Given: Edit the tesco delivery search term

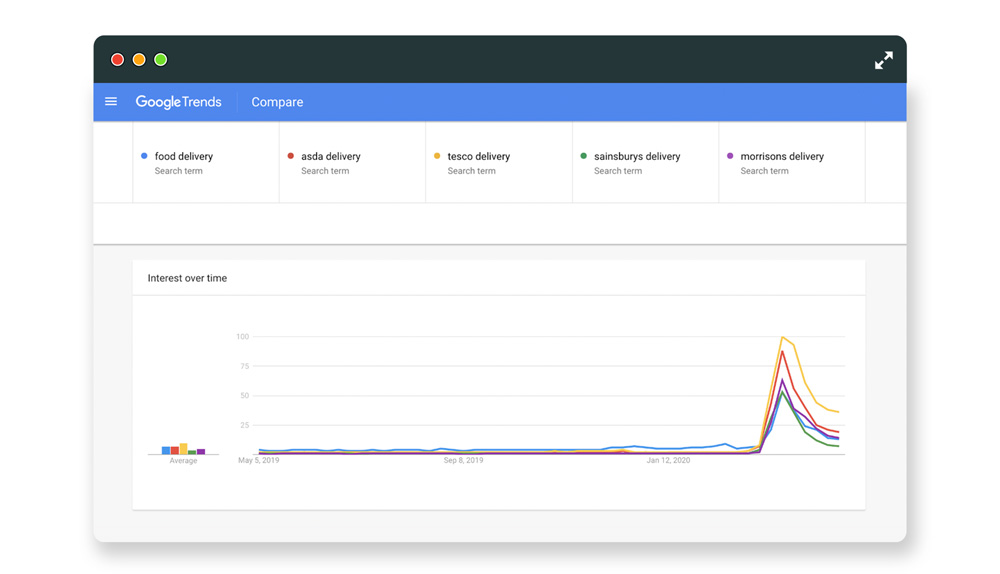Looking at the screenshot, I should coord(478,157).
